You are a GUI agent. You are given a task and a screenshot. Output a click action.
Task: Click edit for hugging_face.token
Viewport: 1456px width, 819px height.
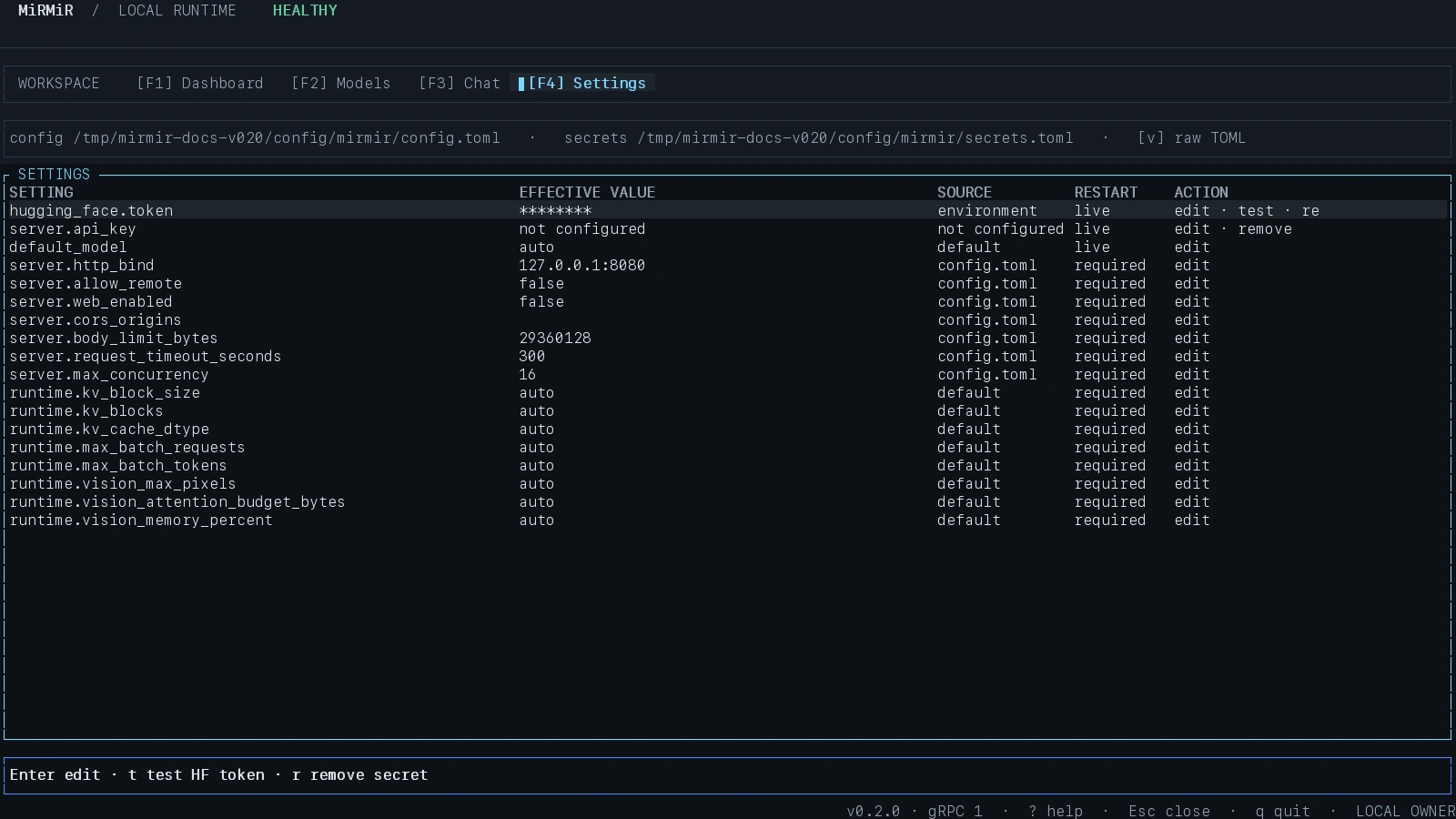1192,210
